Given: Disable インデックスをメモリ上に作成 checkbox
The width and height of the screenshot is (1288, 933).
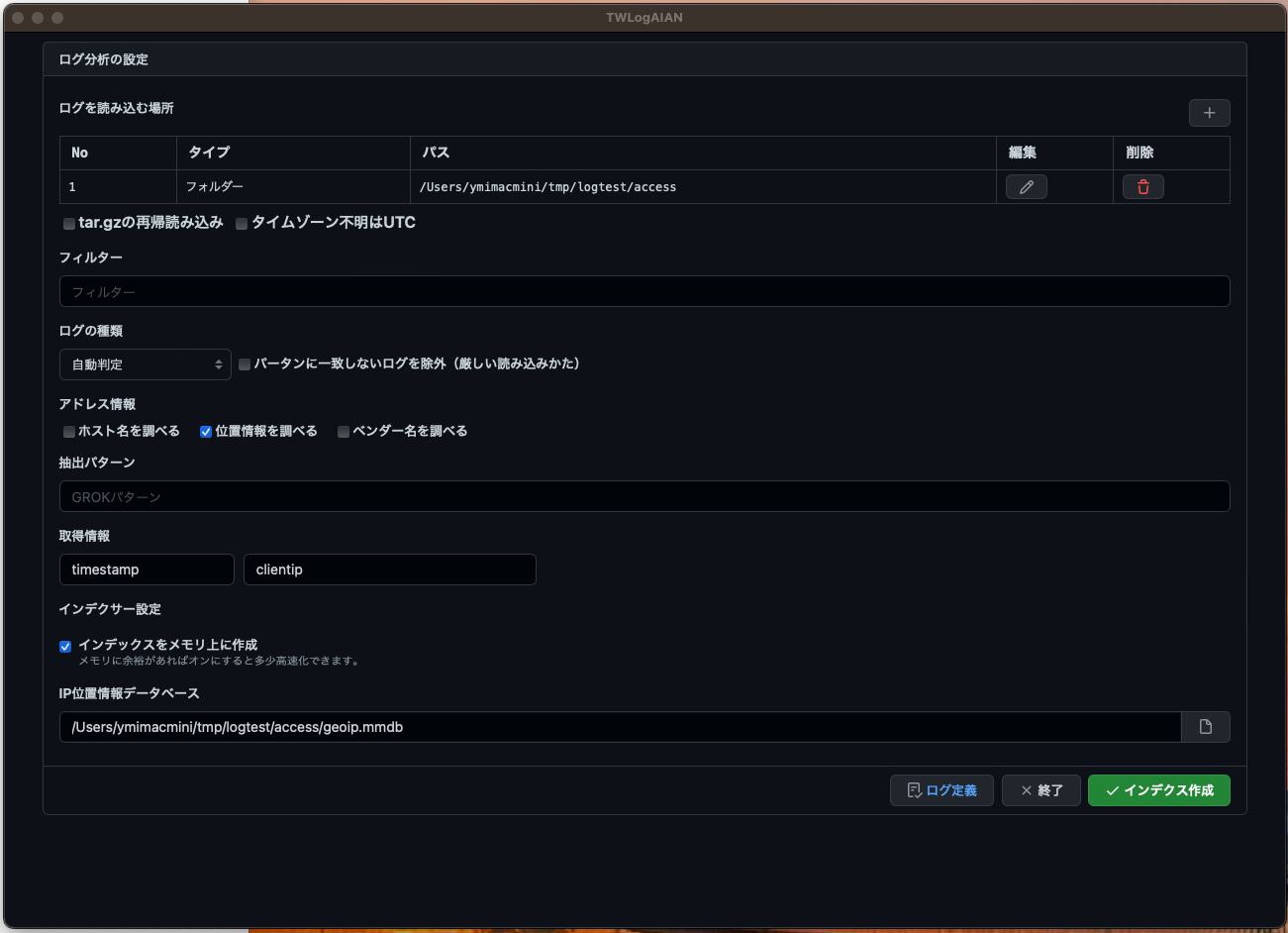Looking at the screenshot, I should 65,647.
